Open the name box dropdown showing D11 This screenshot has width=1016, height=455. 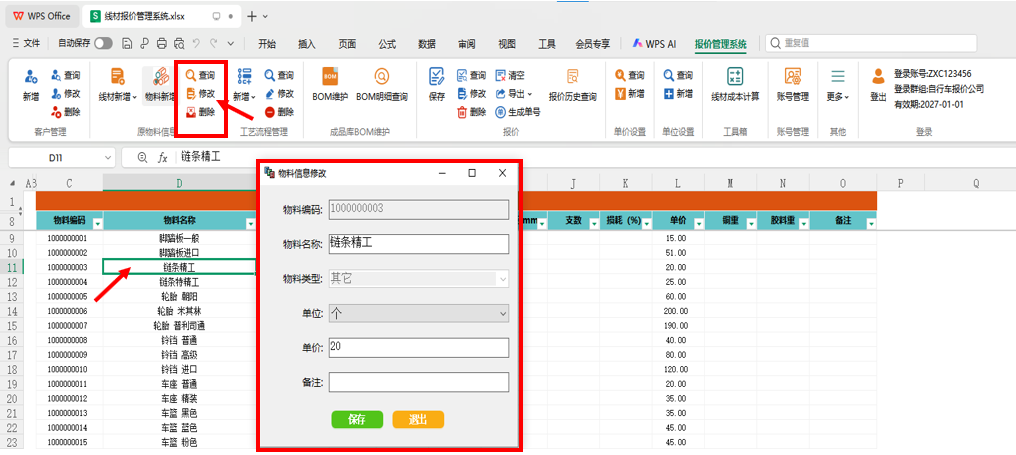[x=108, y=158]
